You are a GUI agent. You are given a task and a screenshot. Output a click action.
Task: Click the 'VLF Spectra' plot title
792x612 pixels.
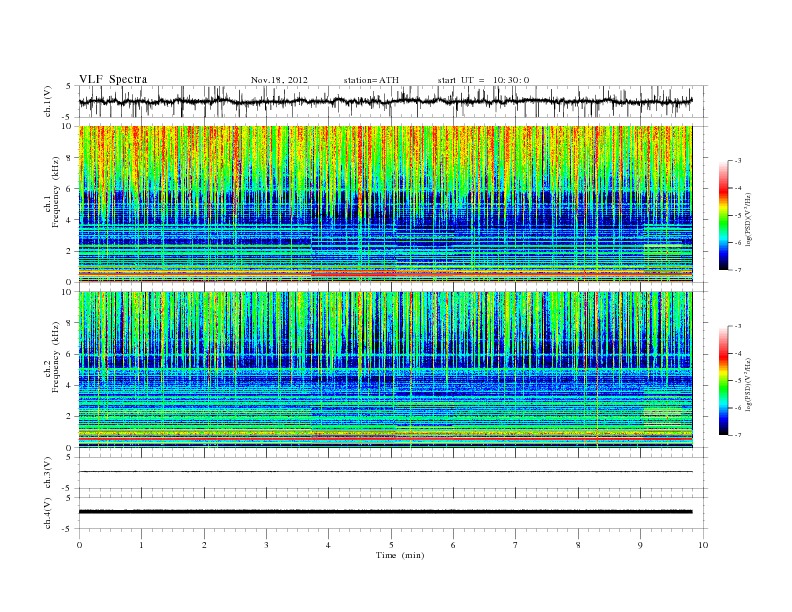(113, 79)
